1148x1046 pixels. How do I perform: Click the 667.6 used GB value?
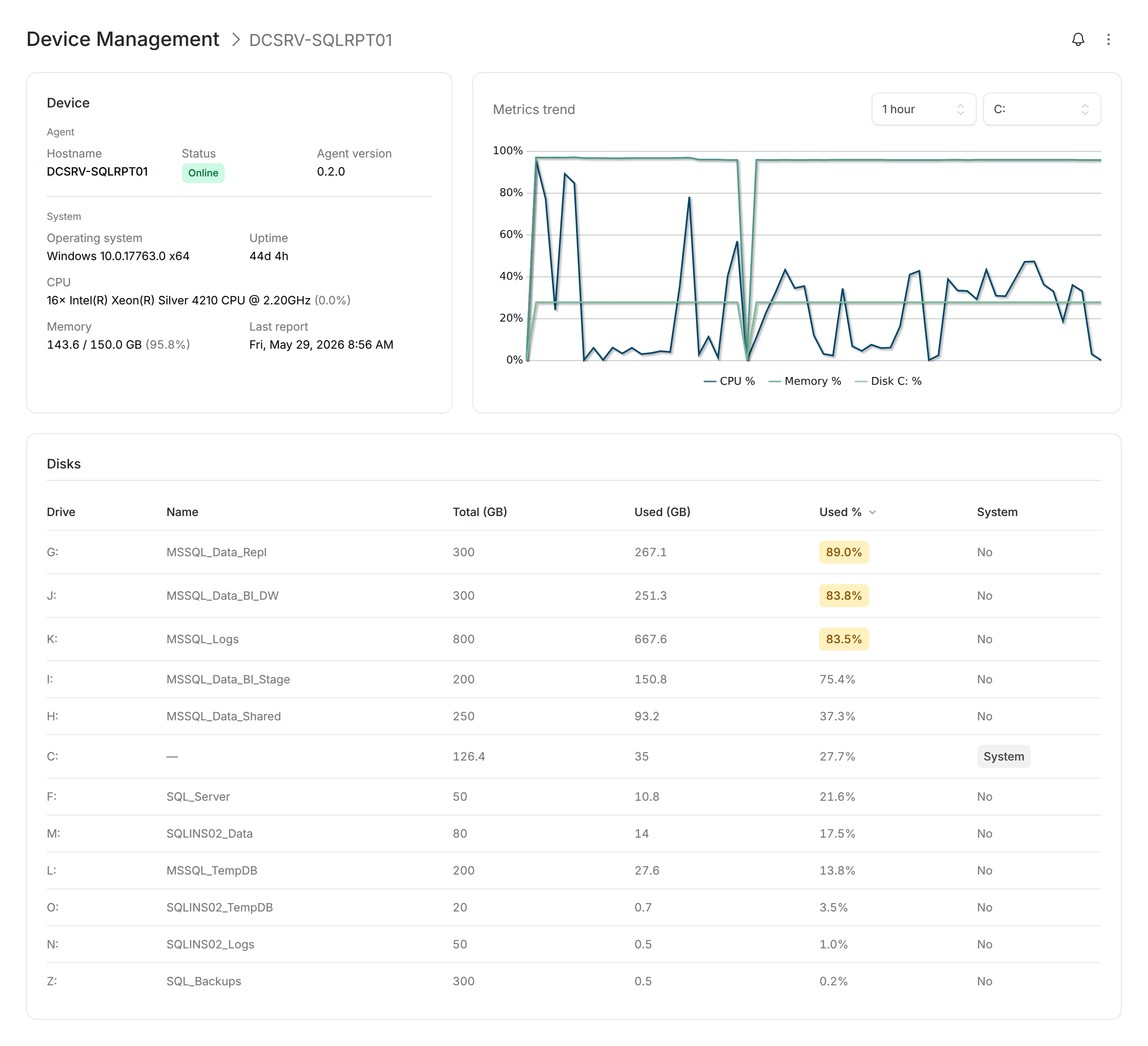click(650, 639)
